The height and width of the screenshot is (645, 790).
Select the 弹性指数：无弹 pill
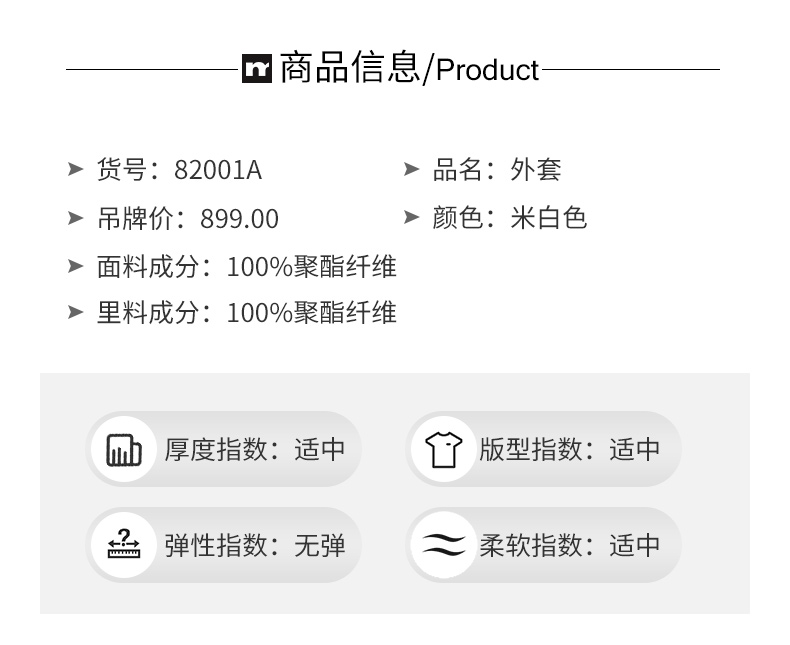[224, 545]
